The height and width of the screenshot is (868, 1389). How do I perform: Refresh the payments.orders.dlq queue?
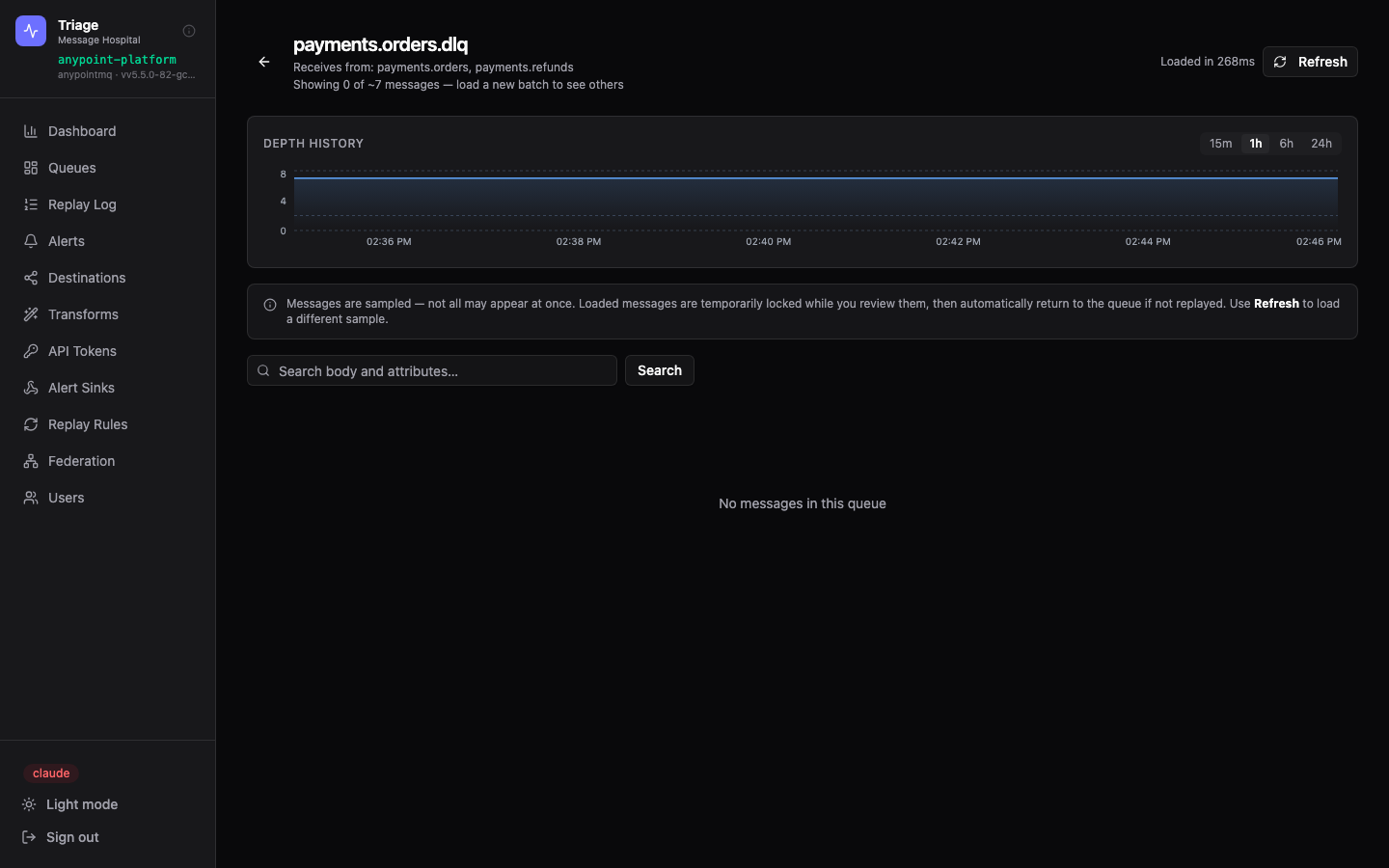pyautogui.click(x=1310, y=62)
